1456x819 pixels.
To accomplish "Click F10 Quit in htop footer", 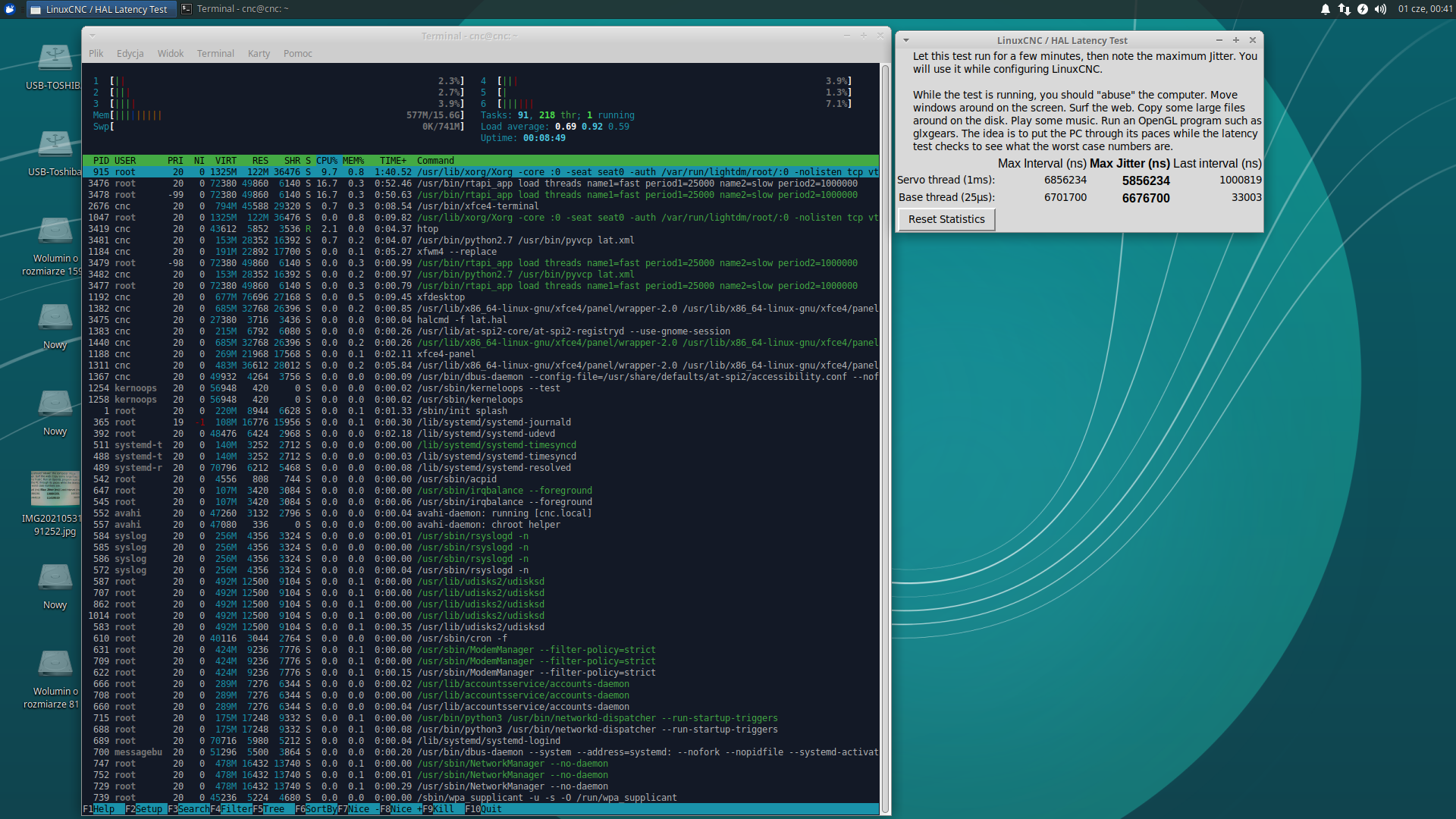I will 484,809.
